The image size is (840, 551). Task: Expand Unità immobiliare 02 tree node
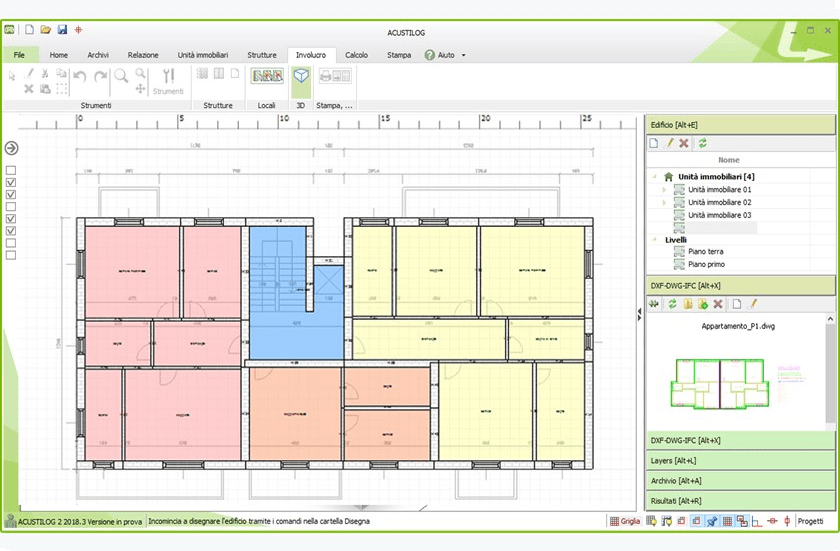click(x=663, y=203)
